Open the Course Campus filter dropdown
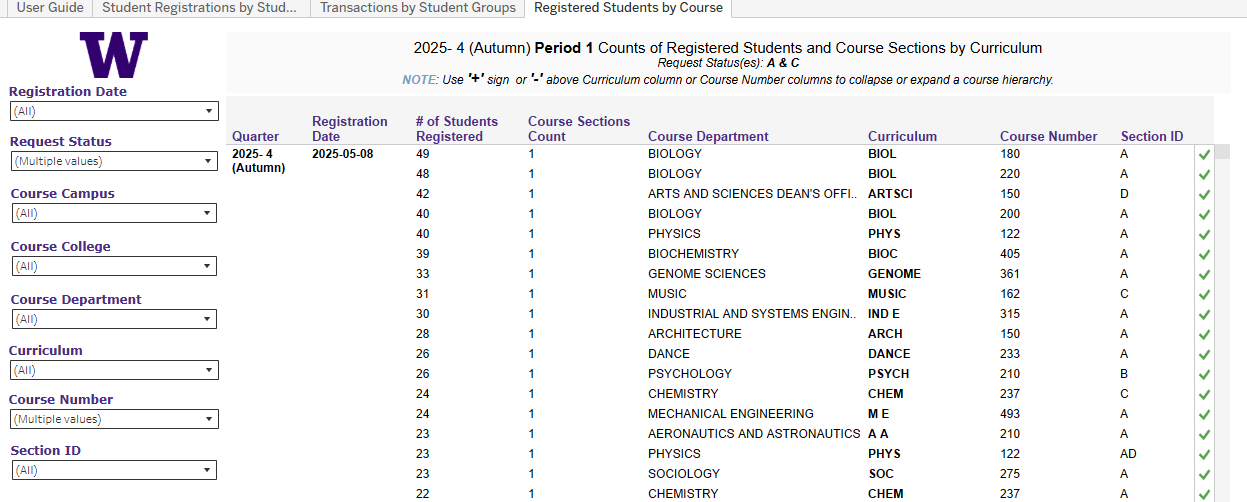 [114, 213]
